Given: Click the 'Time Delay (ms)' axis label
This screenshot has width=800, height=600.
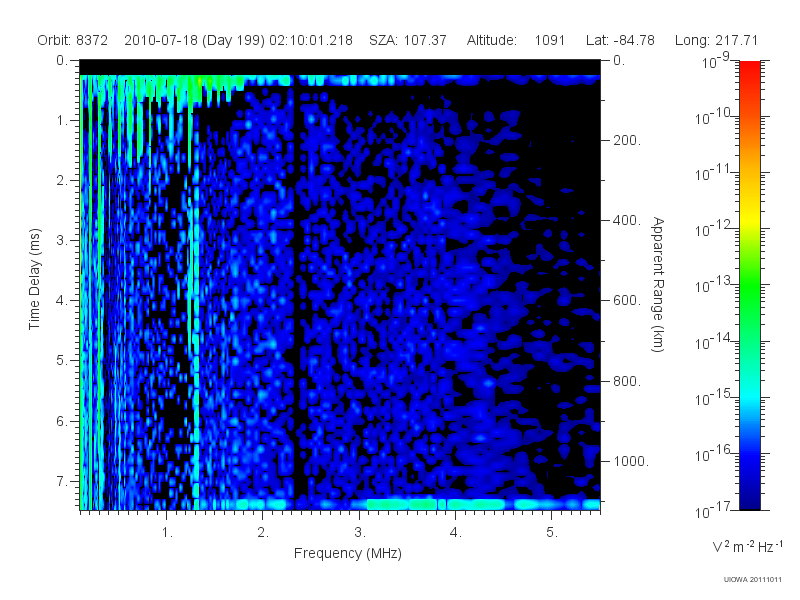Looking at the screenshot, I should click(34, 279).
